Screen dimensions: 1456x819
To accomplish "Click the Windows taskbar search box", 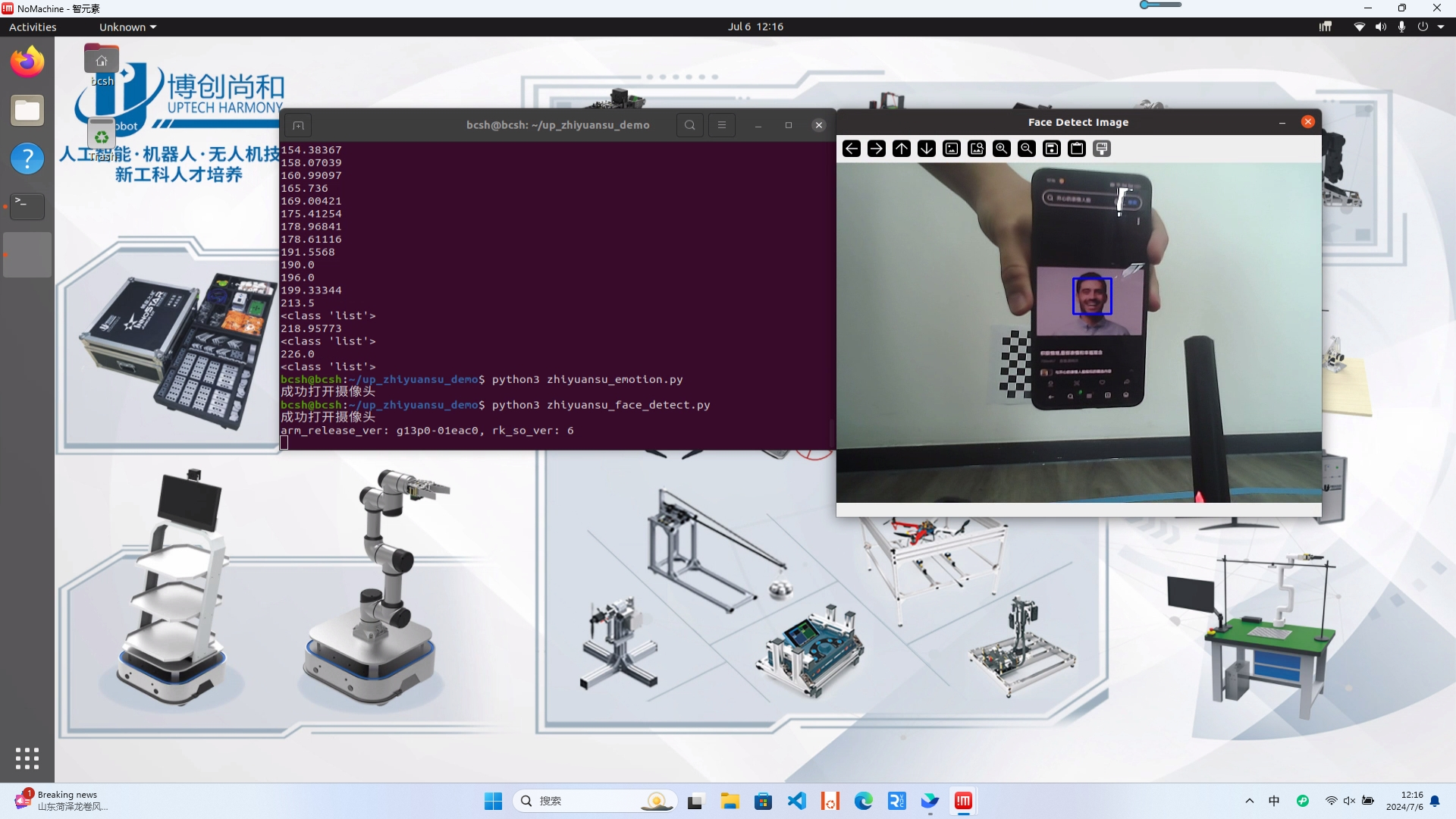I will coord(595,801).
